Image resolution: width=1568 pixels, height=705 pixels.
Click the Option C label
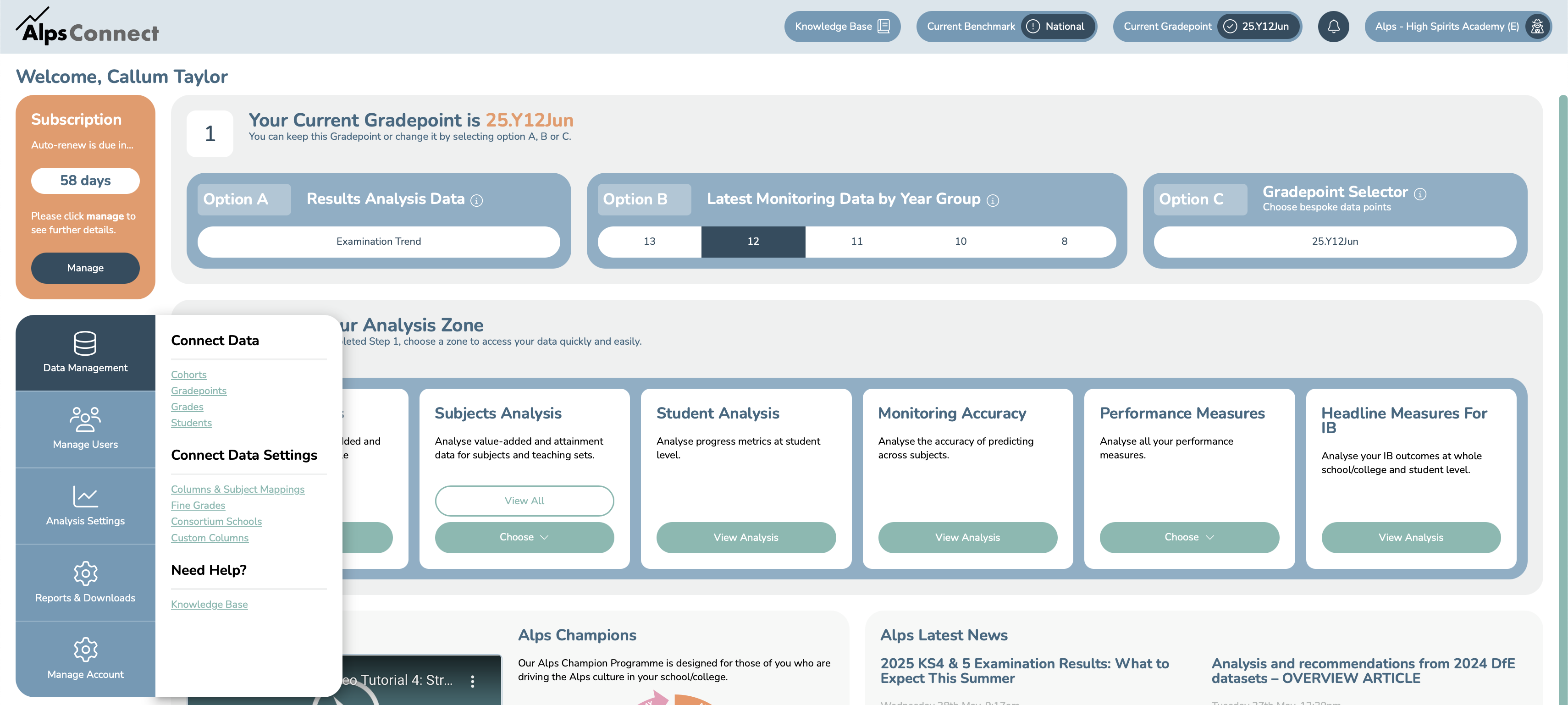click(x=1200, y=199)
